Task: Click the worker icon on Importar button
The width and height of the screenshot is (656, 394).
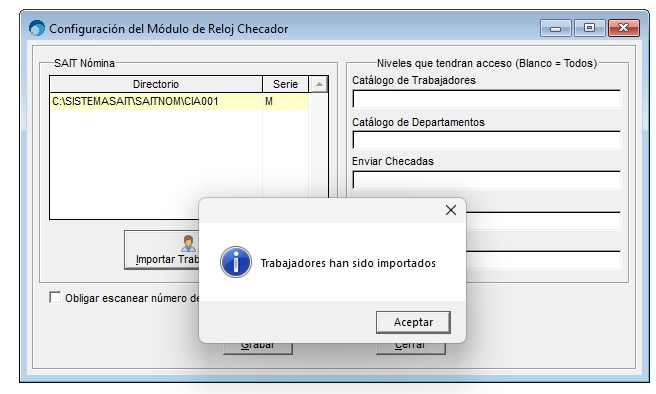Action: pos(188,243)
